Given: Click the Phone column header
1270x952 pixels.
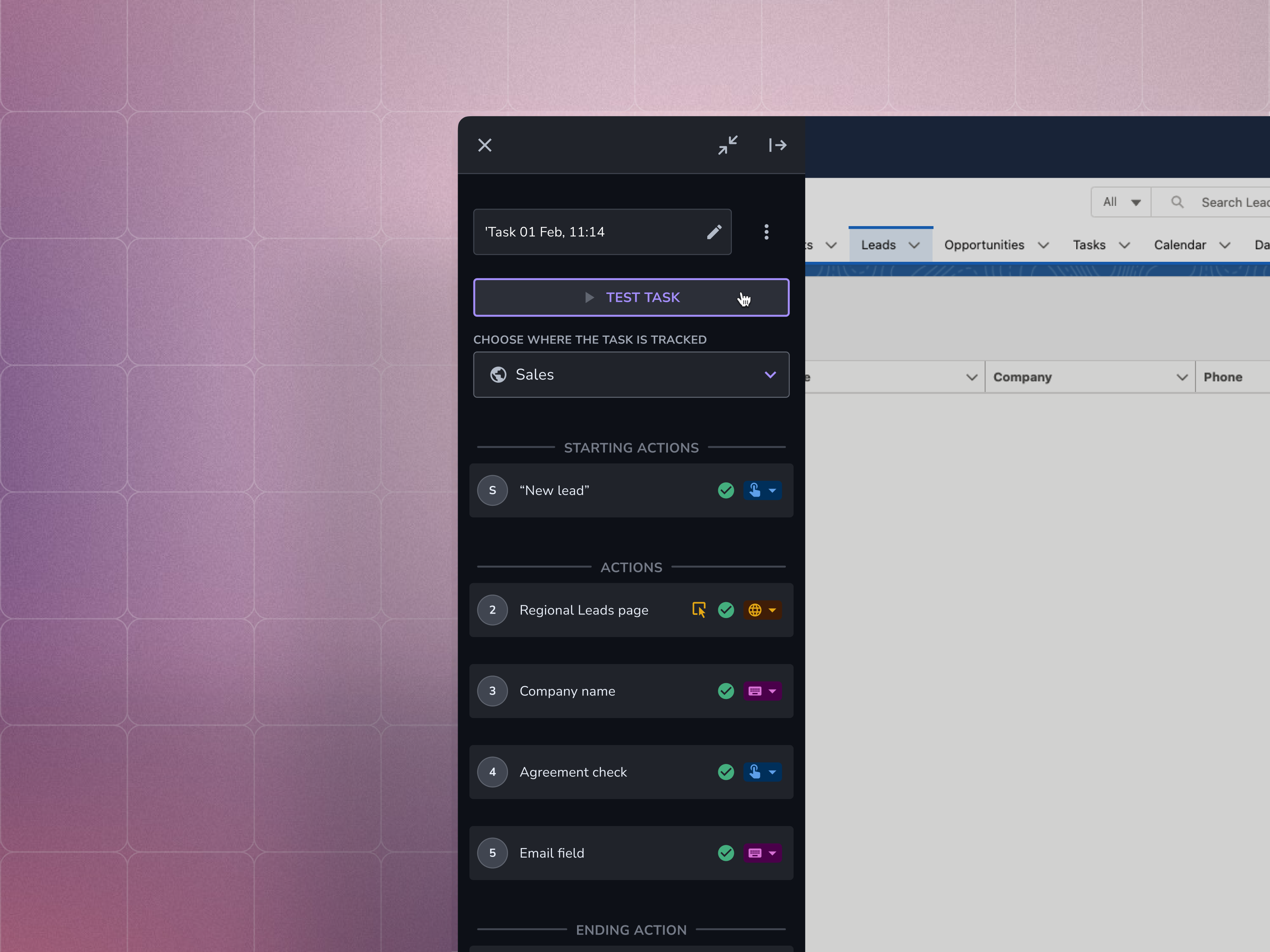Looking at the screenshot, I should (x=1222, y=377).
